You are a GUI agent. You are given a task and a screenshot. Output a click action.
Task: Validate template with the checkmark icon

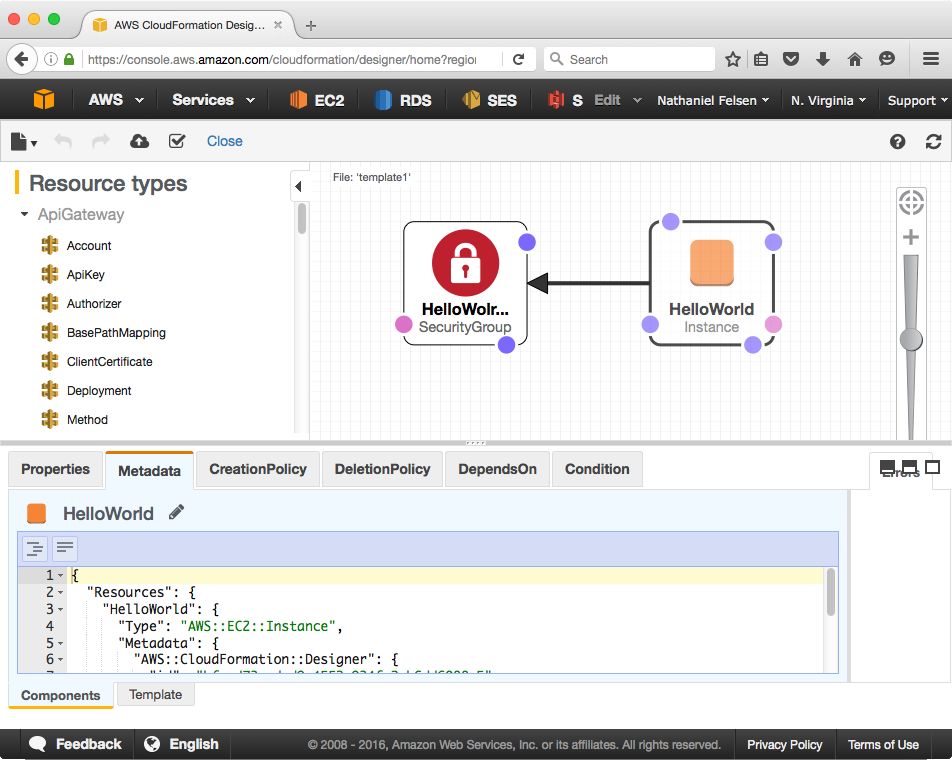coord(177,141)
